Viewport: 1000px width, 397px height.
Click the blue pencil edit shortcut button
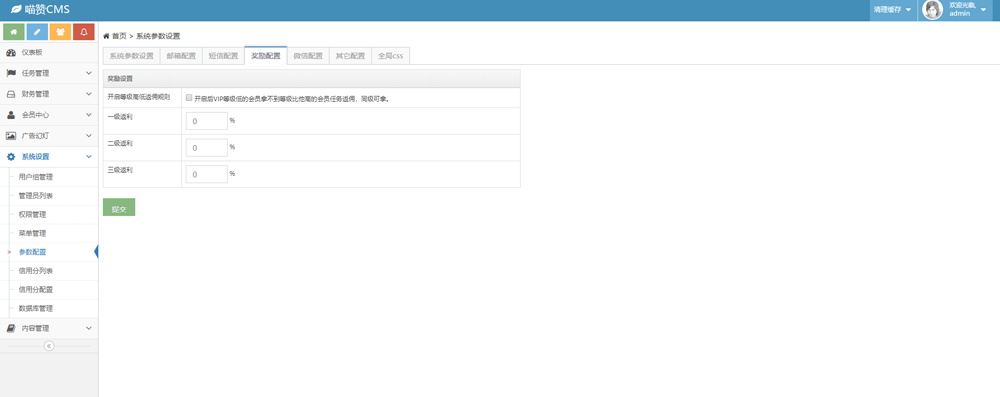[x=37, y=32]
